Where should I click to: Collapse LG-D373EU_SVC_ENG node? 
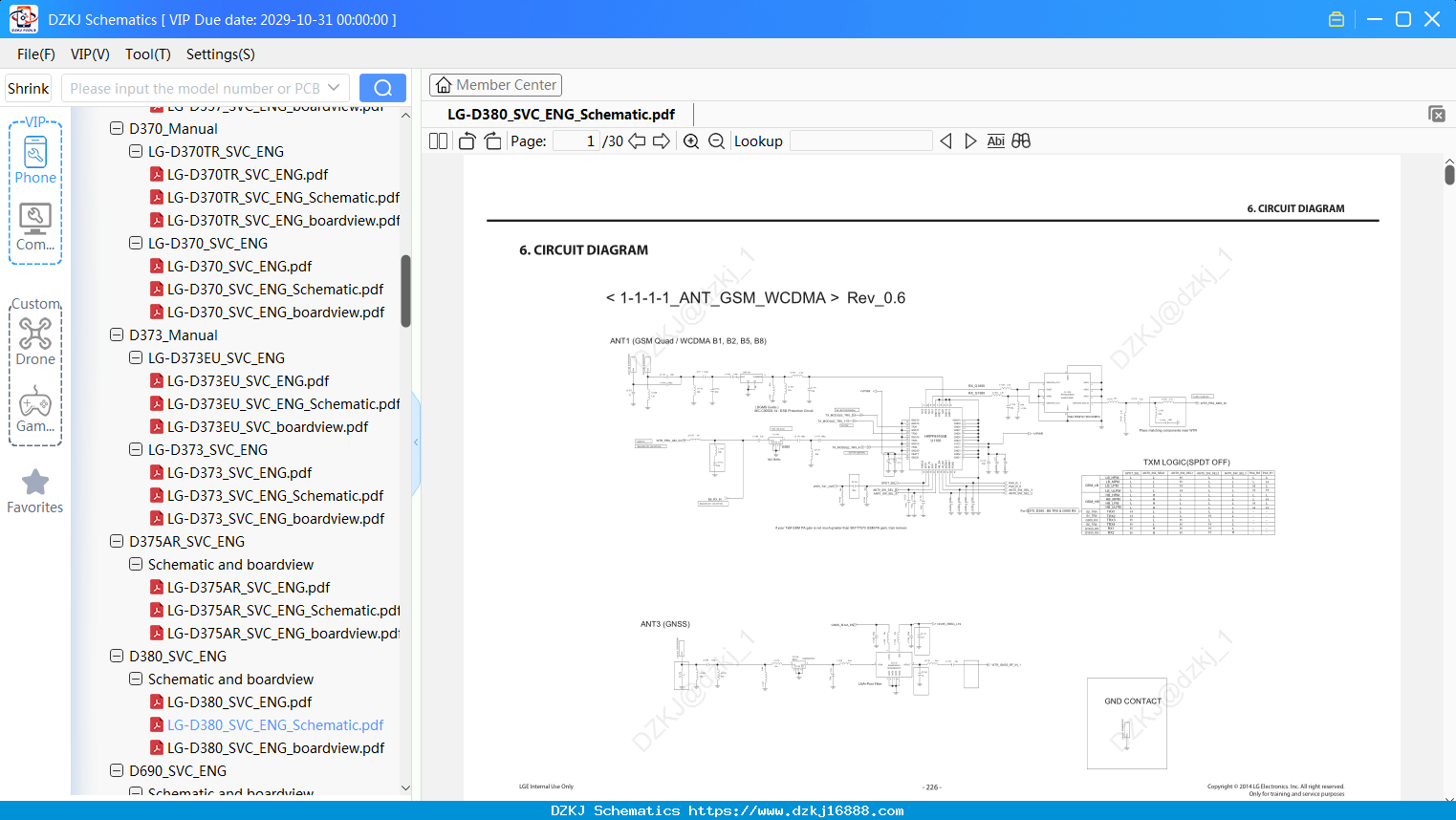[x=136, y=357]
